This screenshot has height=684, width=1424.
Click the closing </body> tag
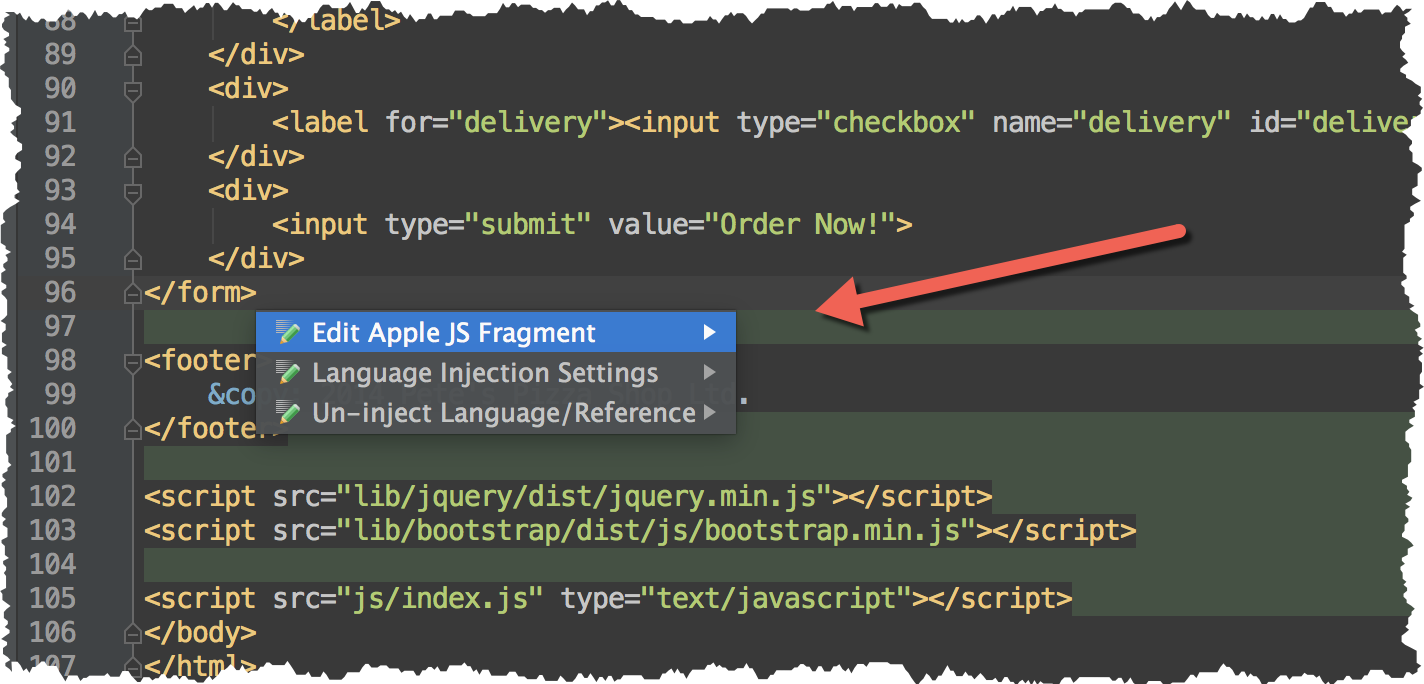tap(200, 633)
